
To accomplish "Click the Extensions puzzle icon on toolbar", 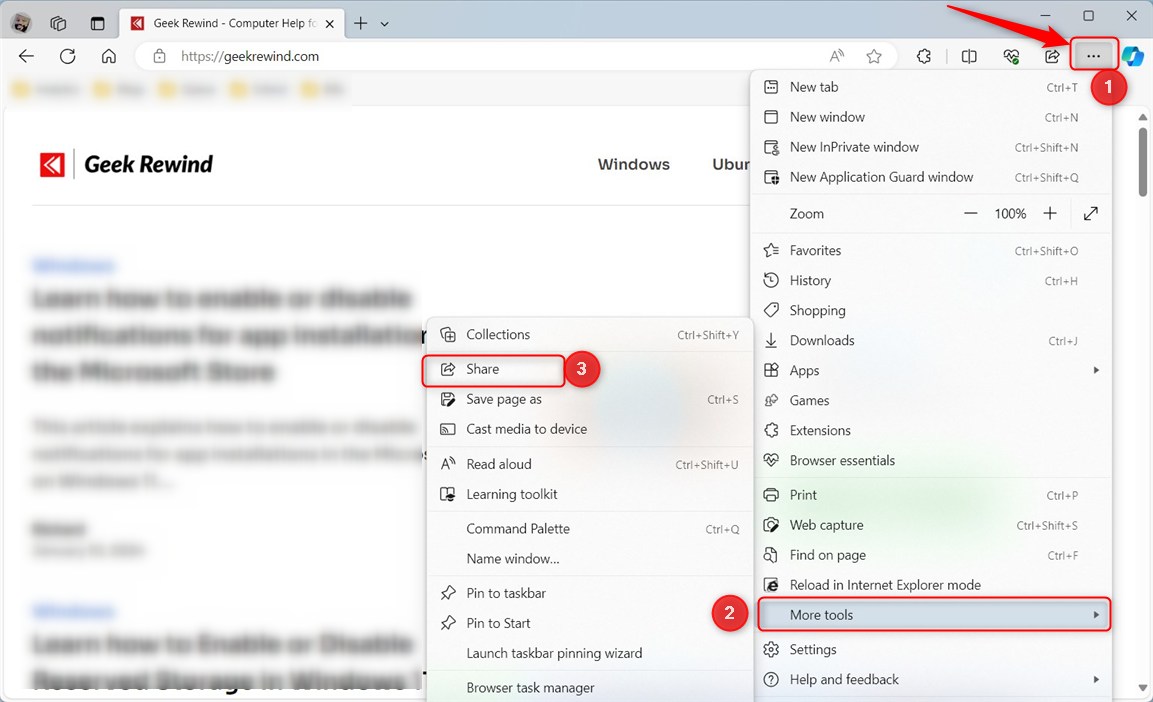I will click(x=923, y=56).
